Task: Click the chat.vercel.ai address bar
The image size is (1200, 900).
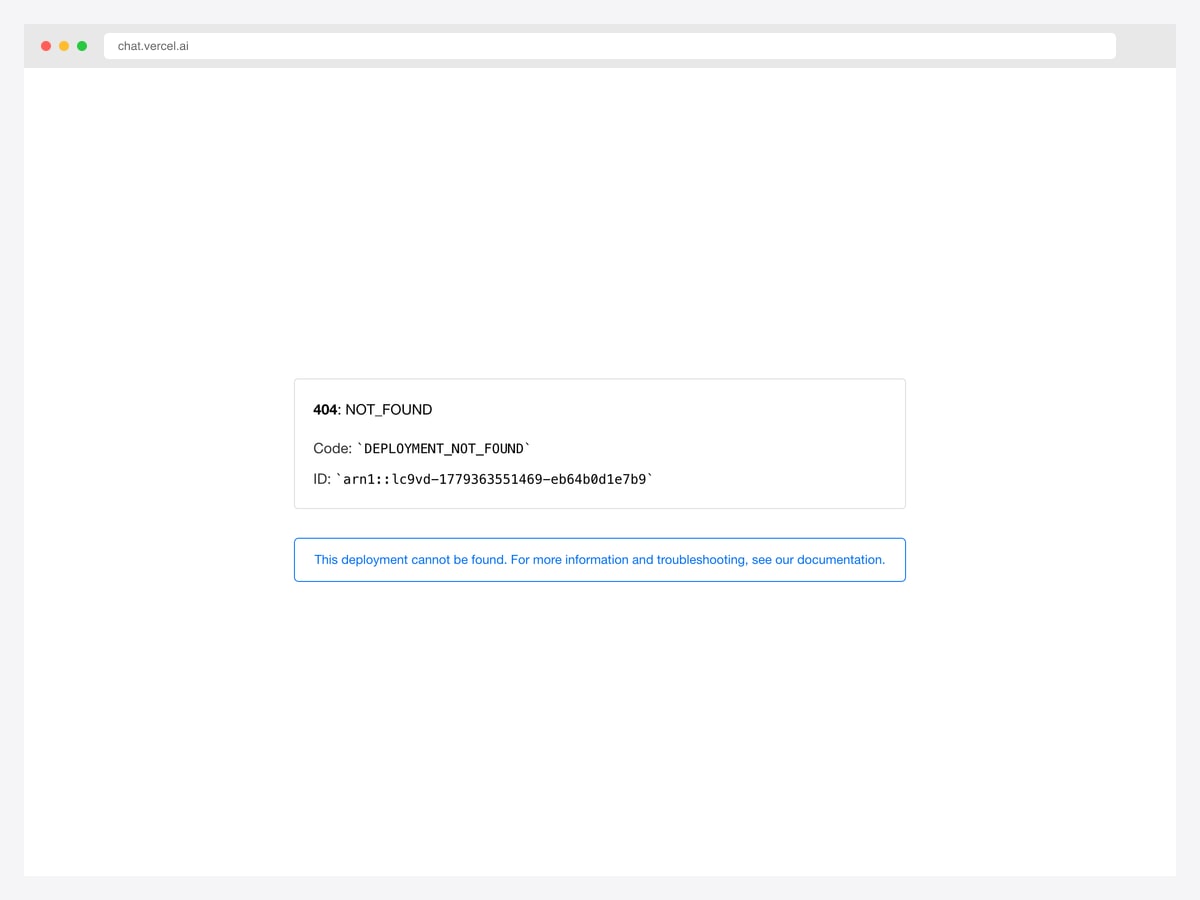Action: click(609, 46)
